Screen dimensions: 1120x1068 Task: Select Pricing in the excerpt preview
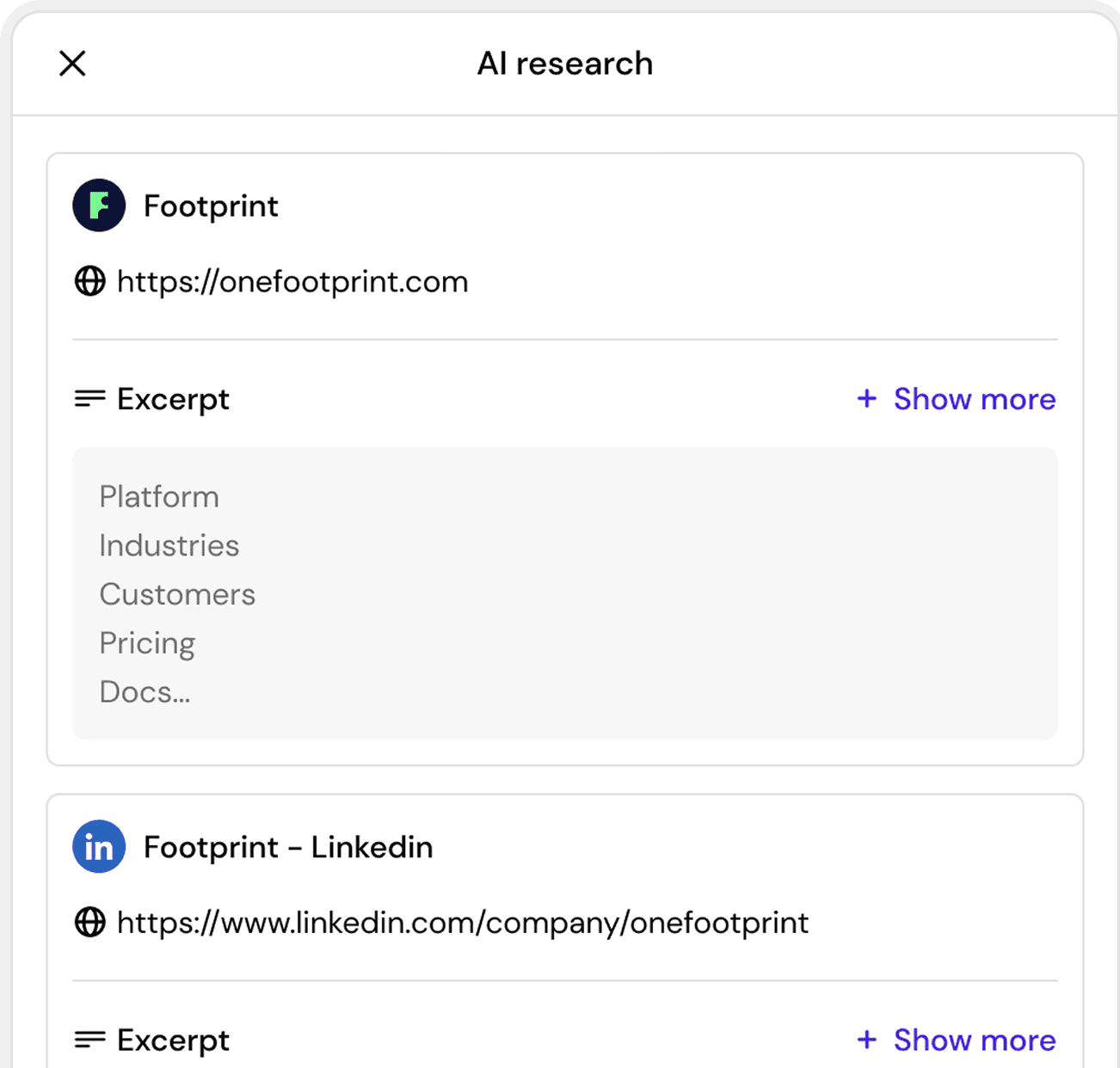coord(147,643)
